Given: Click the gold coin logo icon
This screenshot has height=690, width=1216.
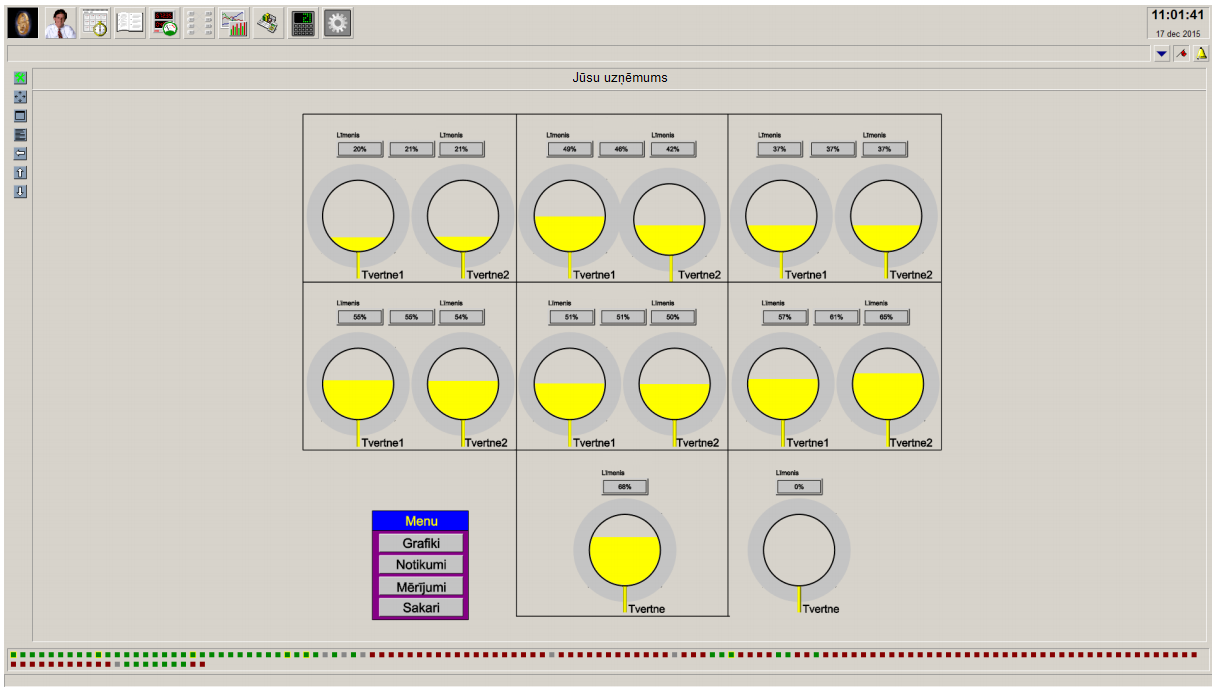Looking at the screenshot, I should click(23, 23).
